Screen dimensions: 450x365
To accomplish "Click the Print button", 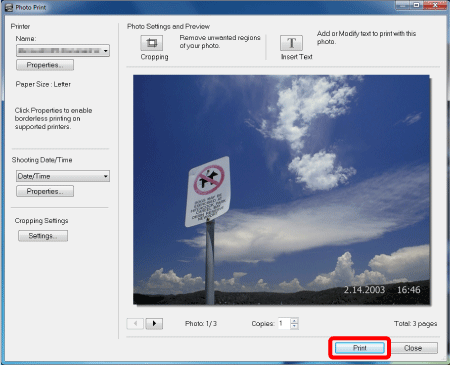I will (x=360, y=348).
